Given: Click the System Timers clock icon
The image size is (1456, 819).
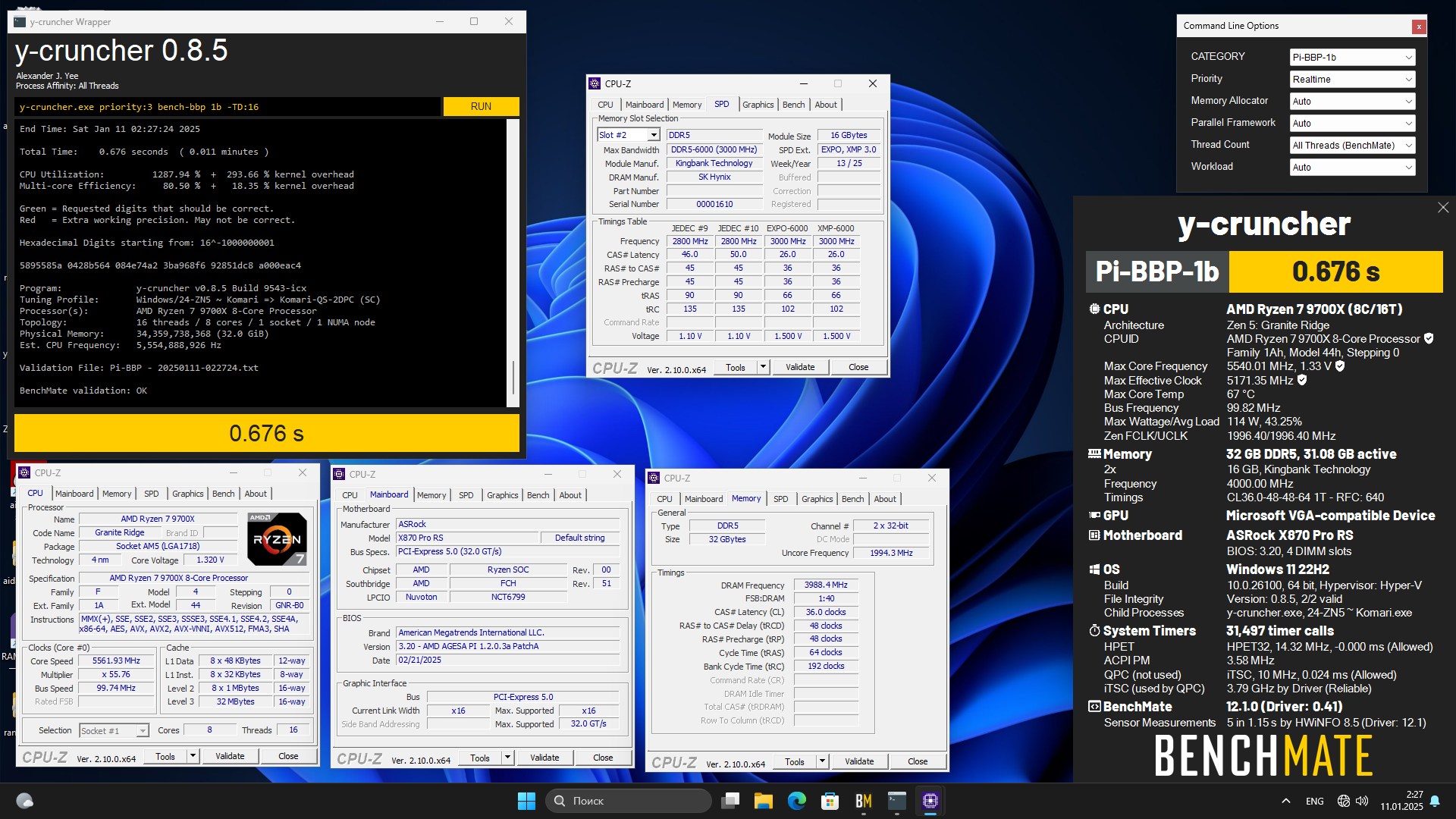Looking at the screenshot, I should pos(1094,631).
